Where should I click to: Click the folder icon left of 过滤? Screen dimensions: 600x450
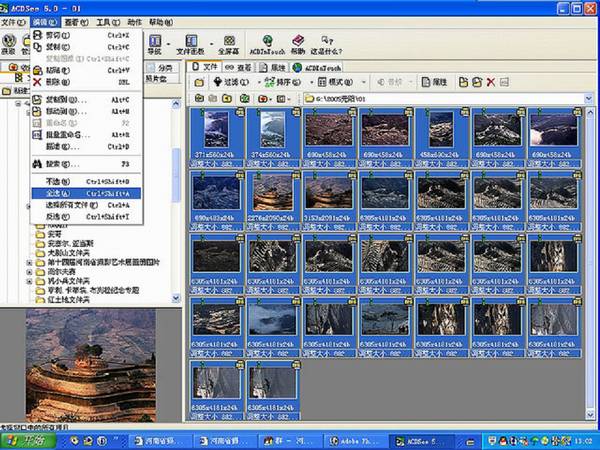point(199,82)
